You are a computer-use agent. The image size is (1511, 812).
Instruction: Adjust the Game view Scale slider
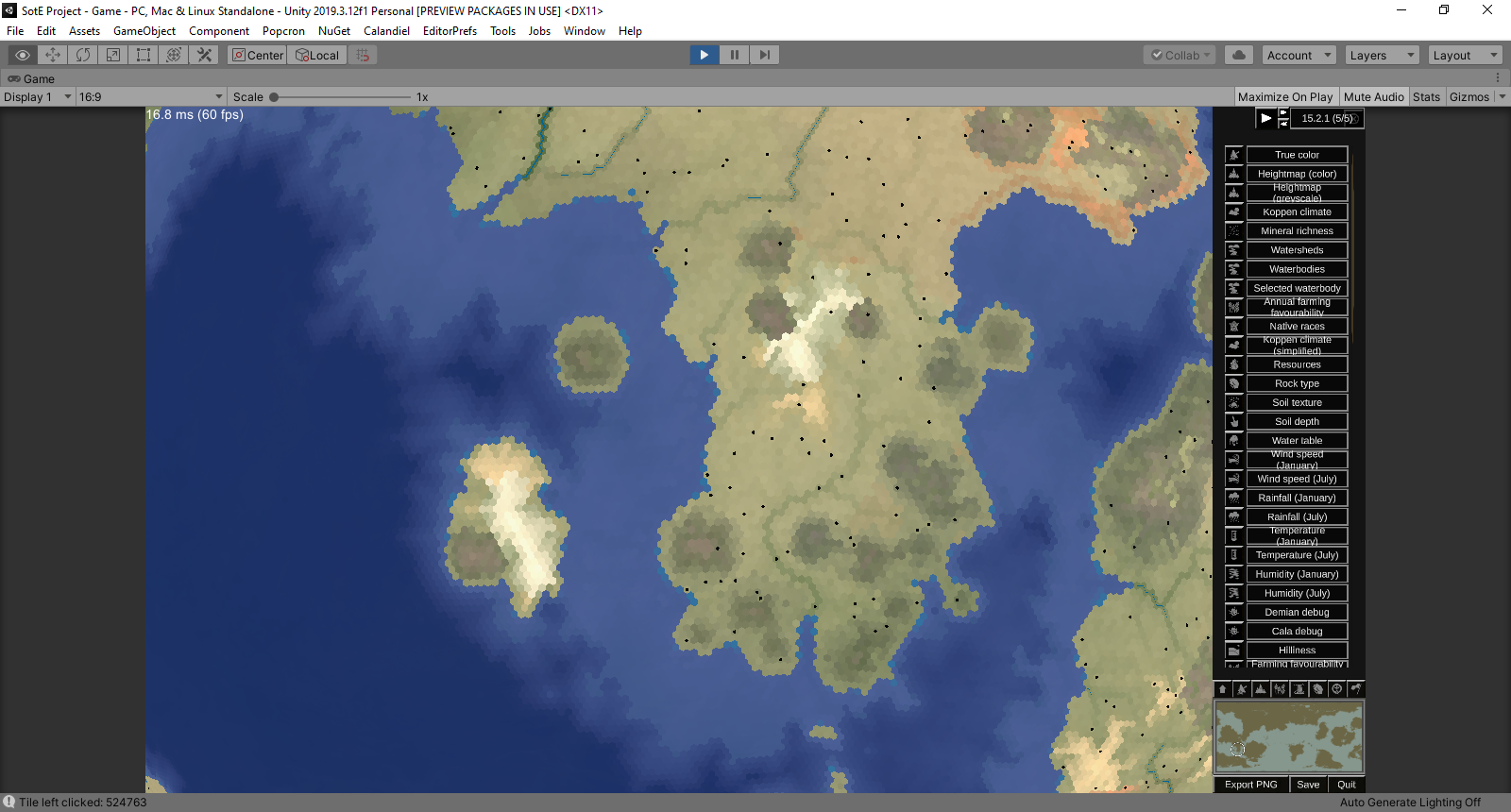point(342,96)
